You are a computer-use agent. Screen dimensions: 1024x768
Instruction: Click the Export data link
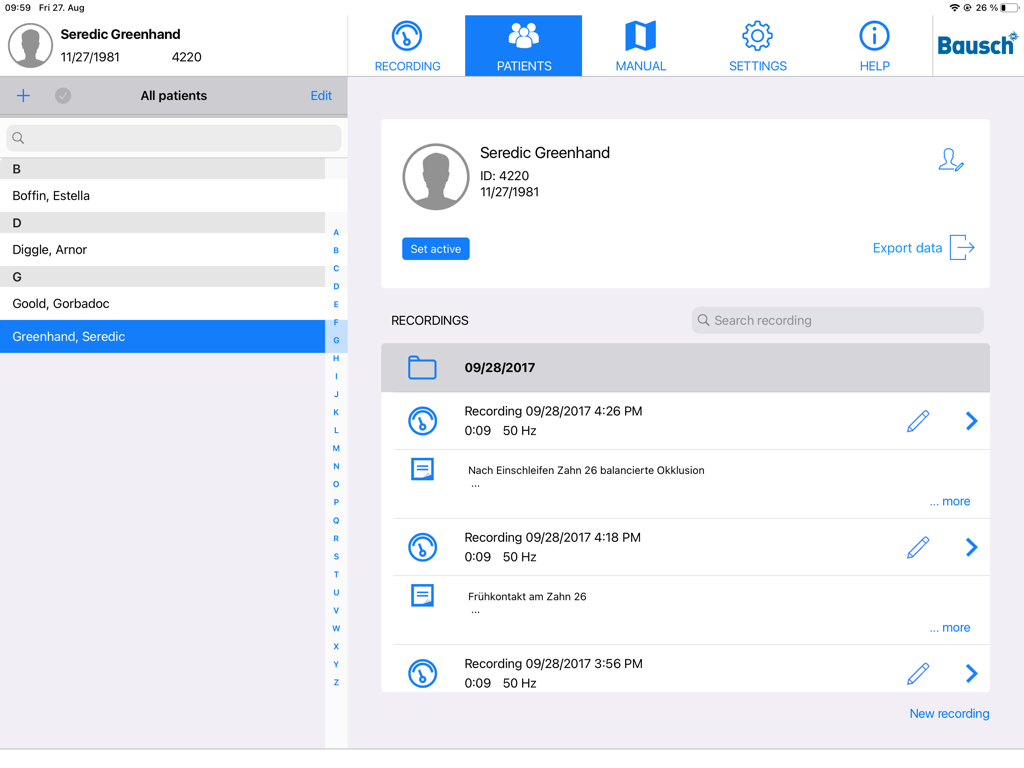point(908,247)
